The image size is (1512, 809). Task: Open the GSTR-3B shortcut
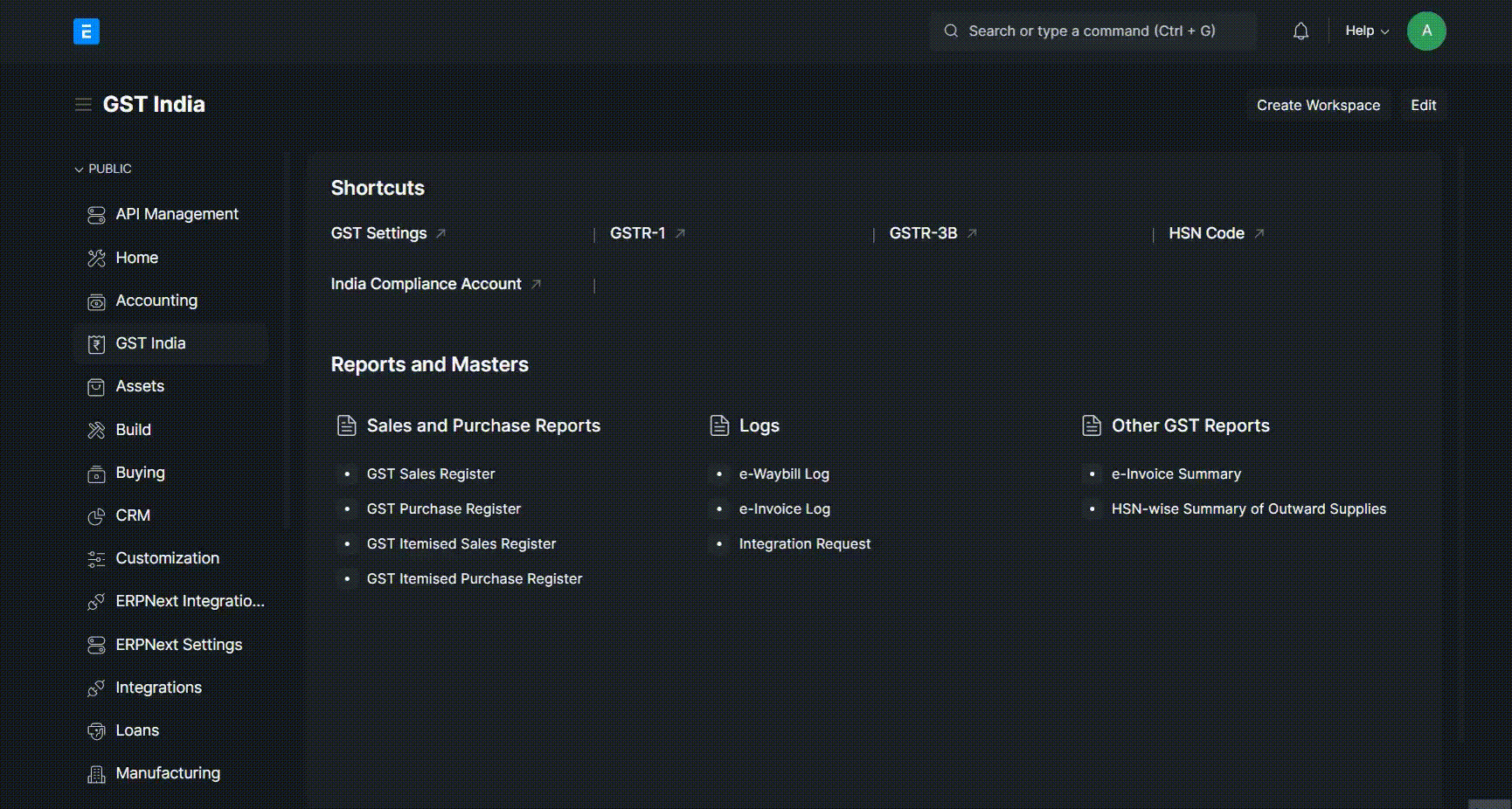tap(923, 233)
